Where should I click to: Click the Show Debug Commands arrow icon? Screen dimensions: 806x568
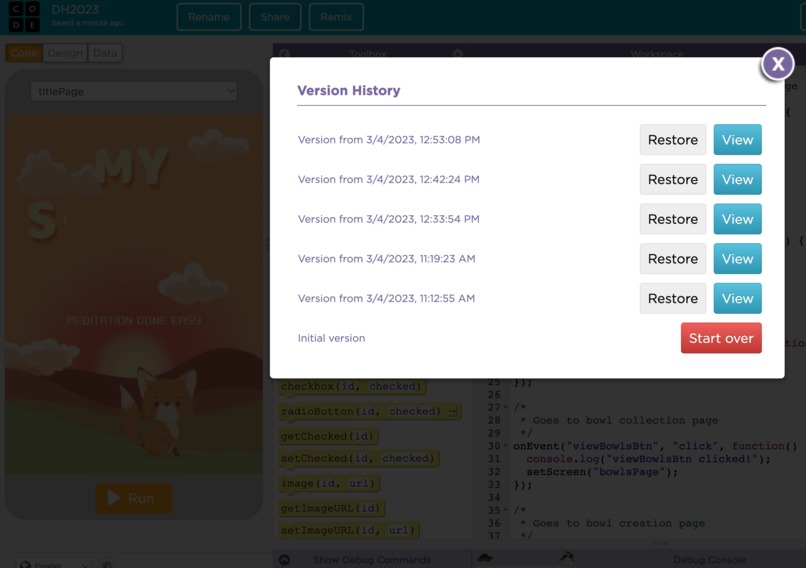click(x=284, y=560)
